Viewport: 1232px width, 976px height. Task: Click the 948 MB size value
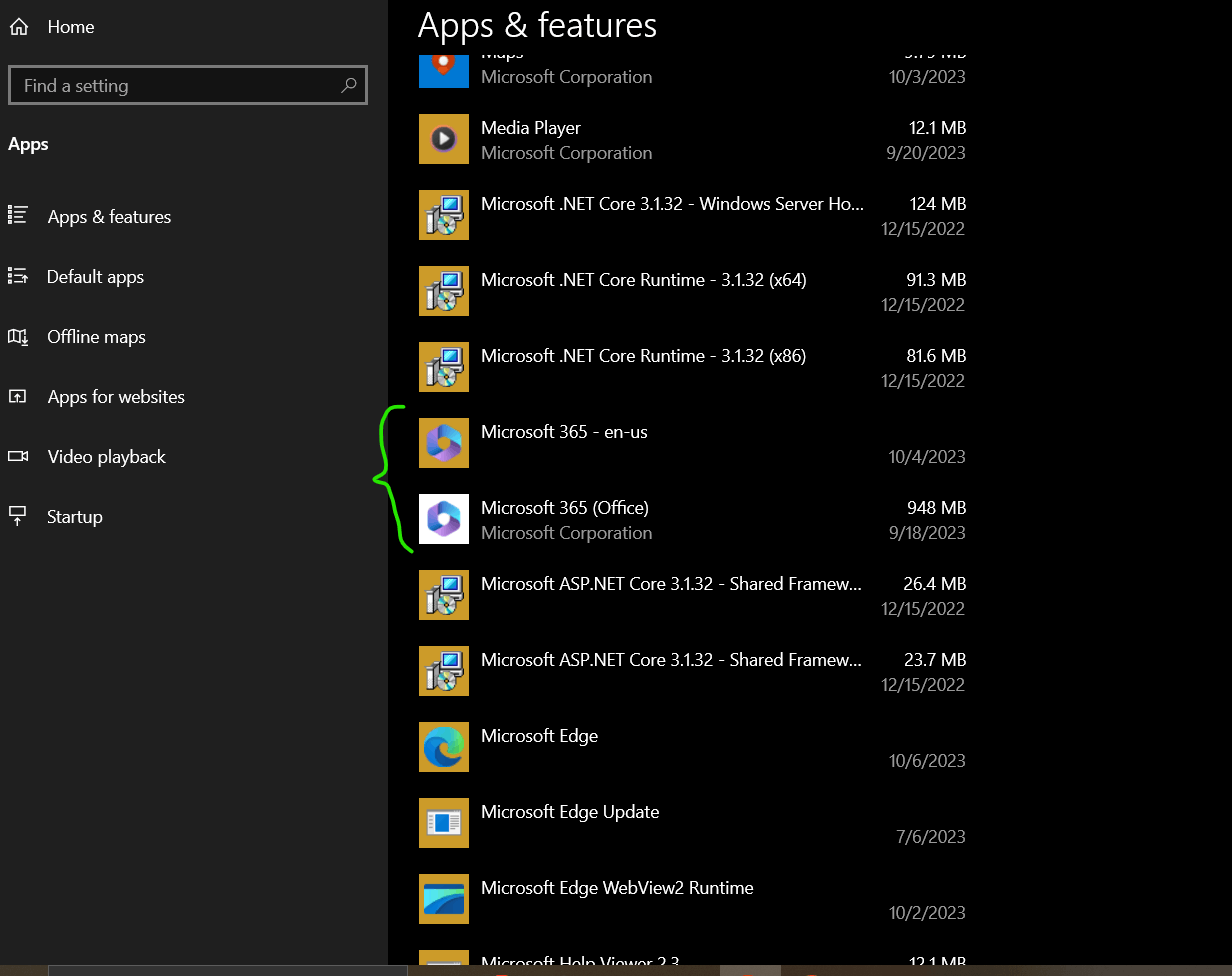937,508
